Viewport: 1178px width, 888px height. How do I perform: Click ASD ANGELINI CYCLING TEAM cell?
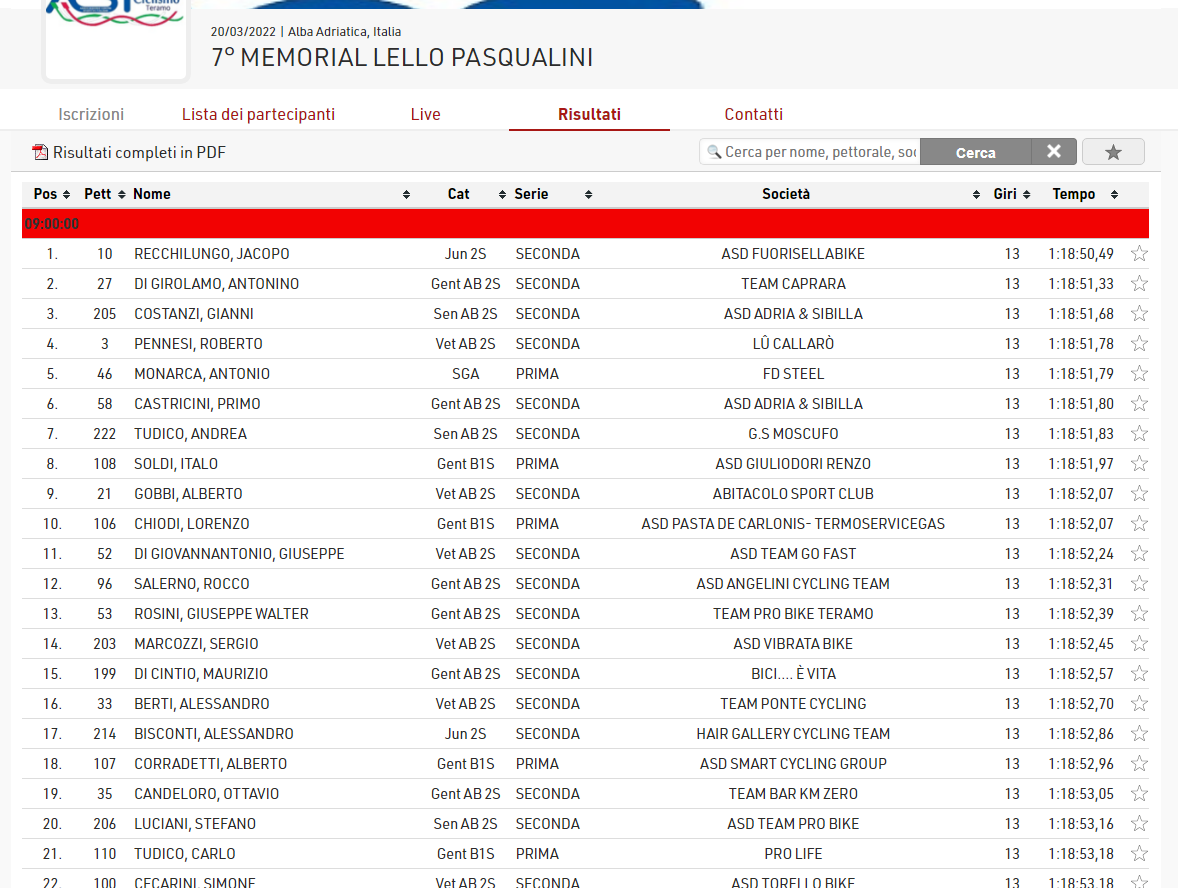[x=793, y=584]
